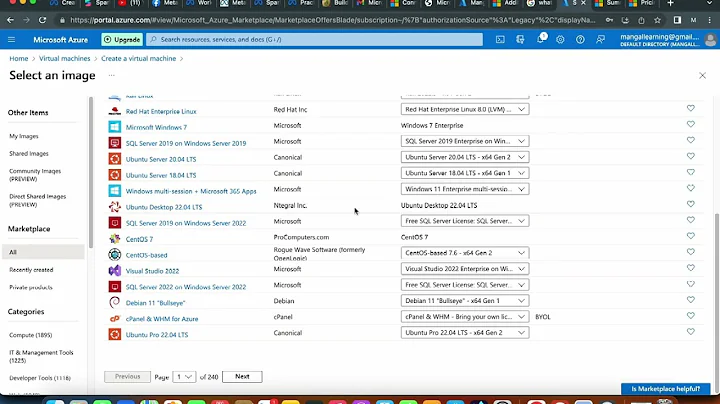The height and width of the screenshot is (404, 720).
Task: Go to the Next page
Action: pos(242,376)
